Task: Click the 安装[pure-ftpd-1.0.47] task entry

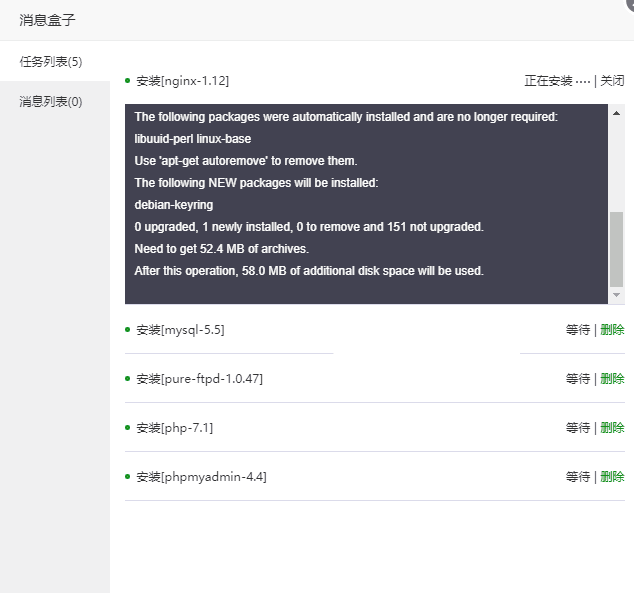Action: tap(199, 379)
